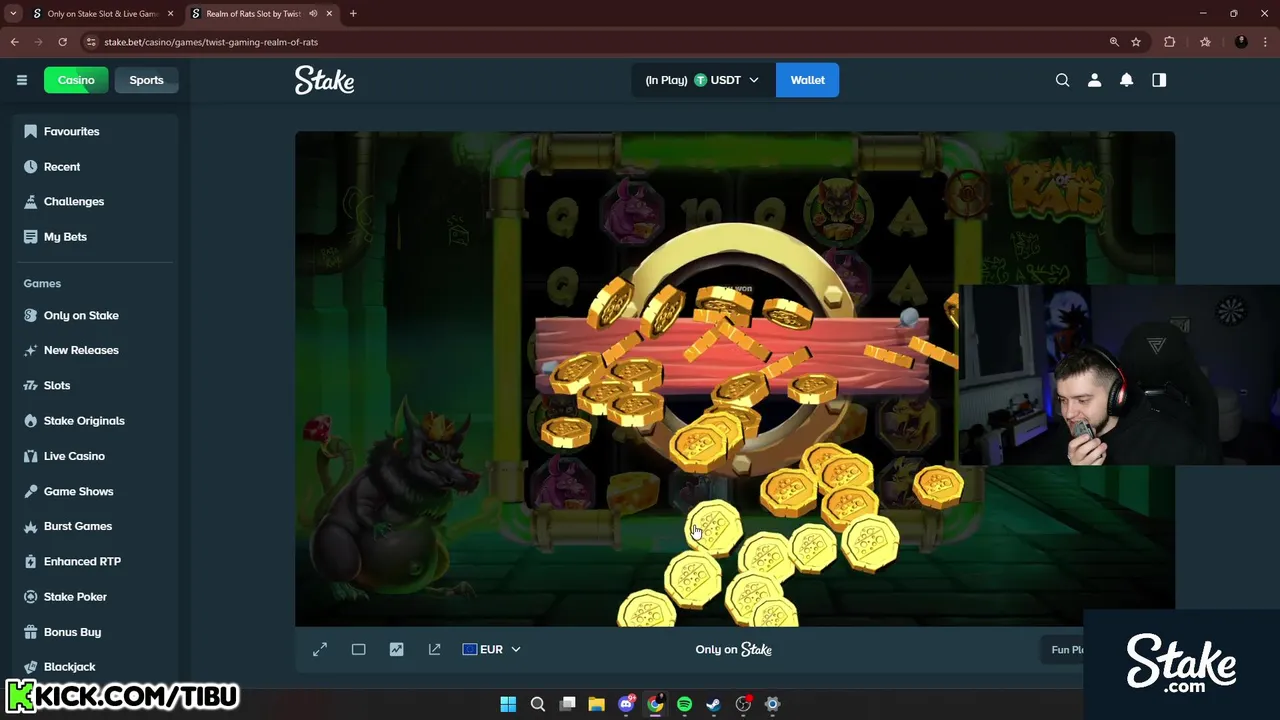Pop out the game window icon
The image size is (1280, 720).
point(434,649)
